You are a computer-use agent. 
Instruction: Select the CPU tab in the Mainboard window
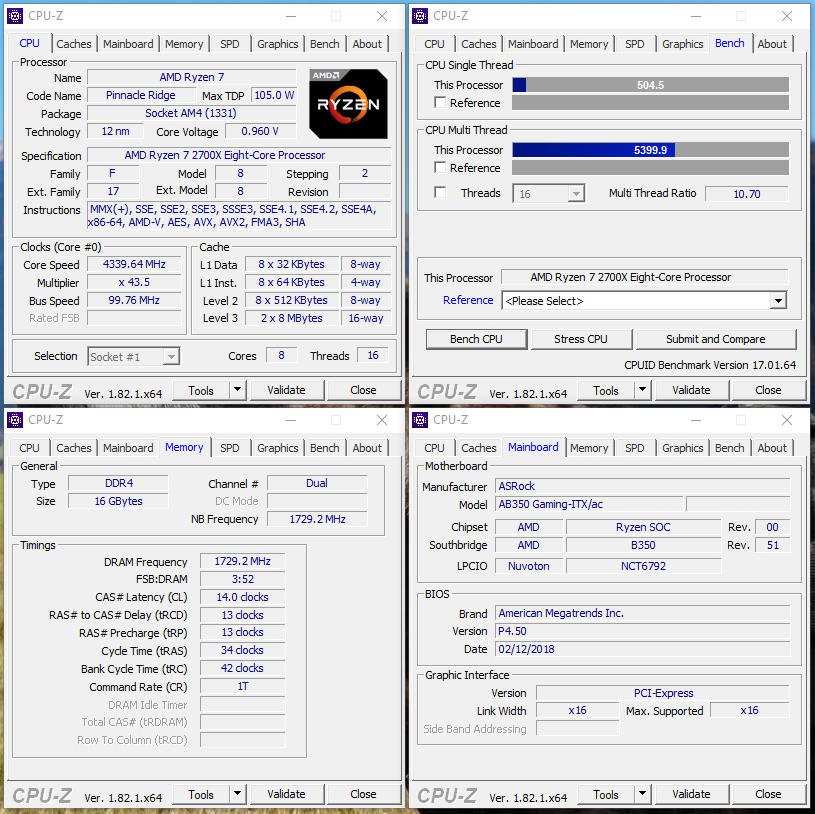435,448
